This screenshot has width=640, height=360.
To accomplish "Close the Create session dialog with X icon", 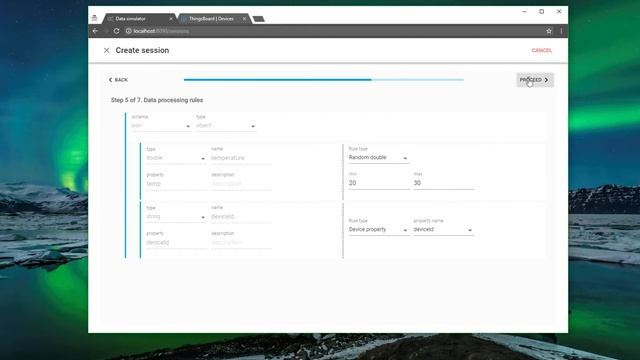I will (107, 50).
